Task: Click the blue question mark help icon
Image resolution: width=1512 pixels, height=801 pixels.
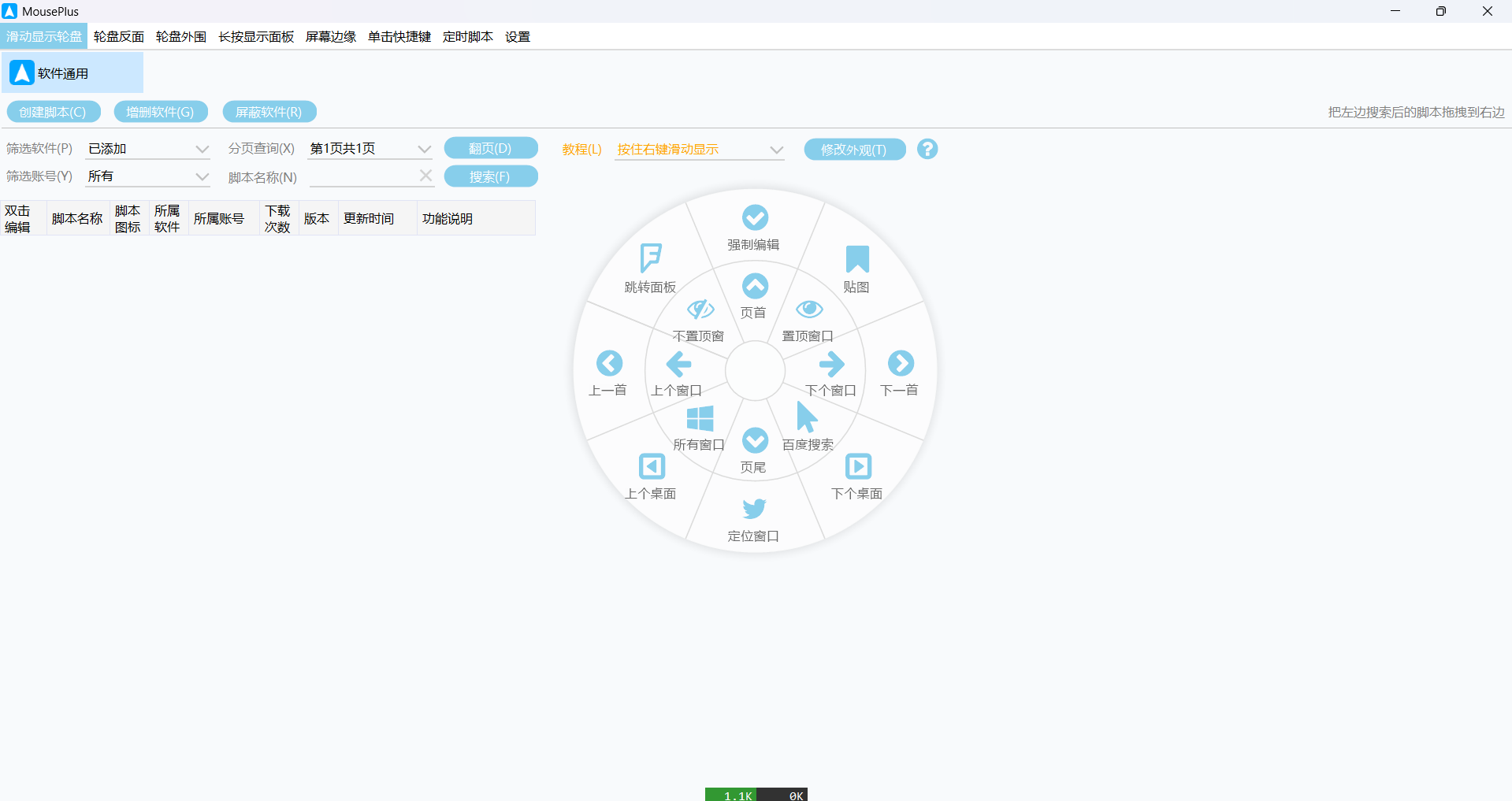Action: [x=927, y=149]
